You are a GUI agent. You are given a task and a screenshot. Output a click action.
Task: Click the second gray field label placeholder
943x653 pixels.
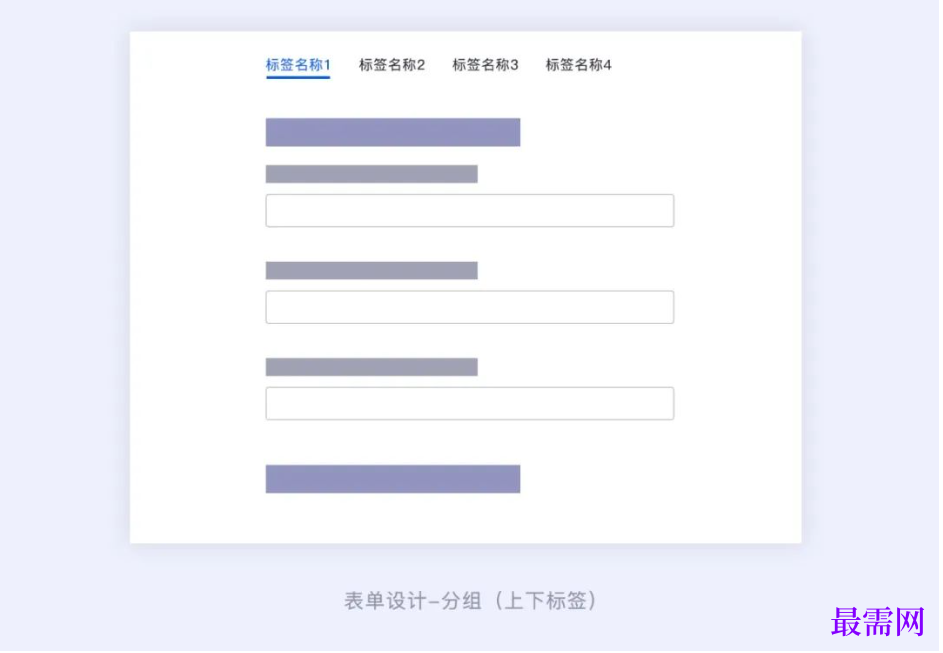(371, 270)
